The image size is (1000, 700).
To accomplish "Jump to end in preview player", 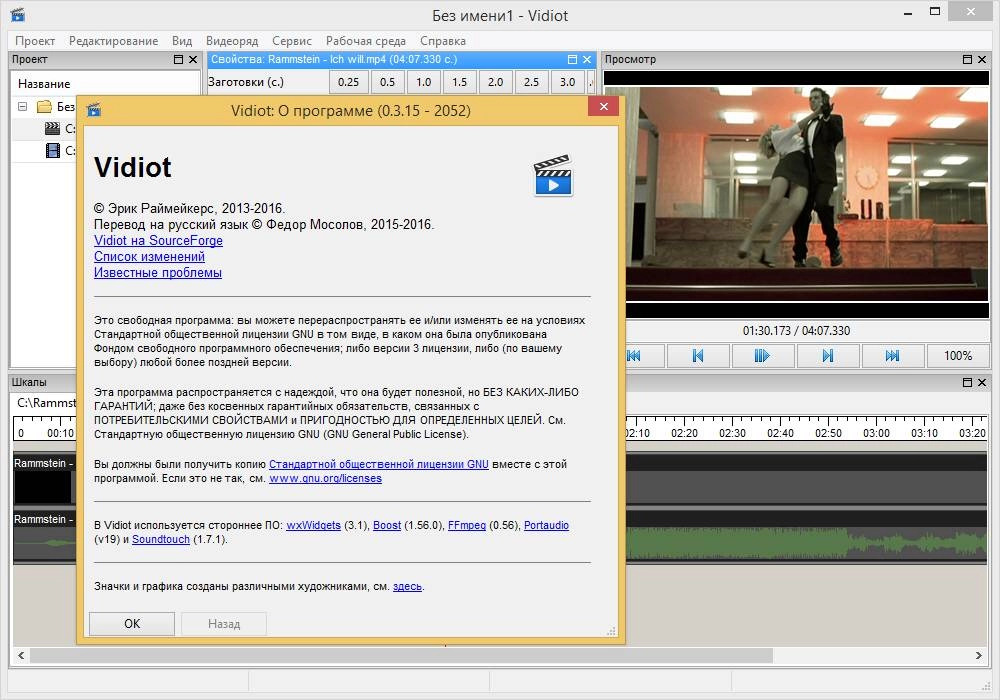I will point(893,356).
